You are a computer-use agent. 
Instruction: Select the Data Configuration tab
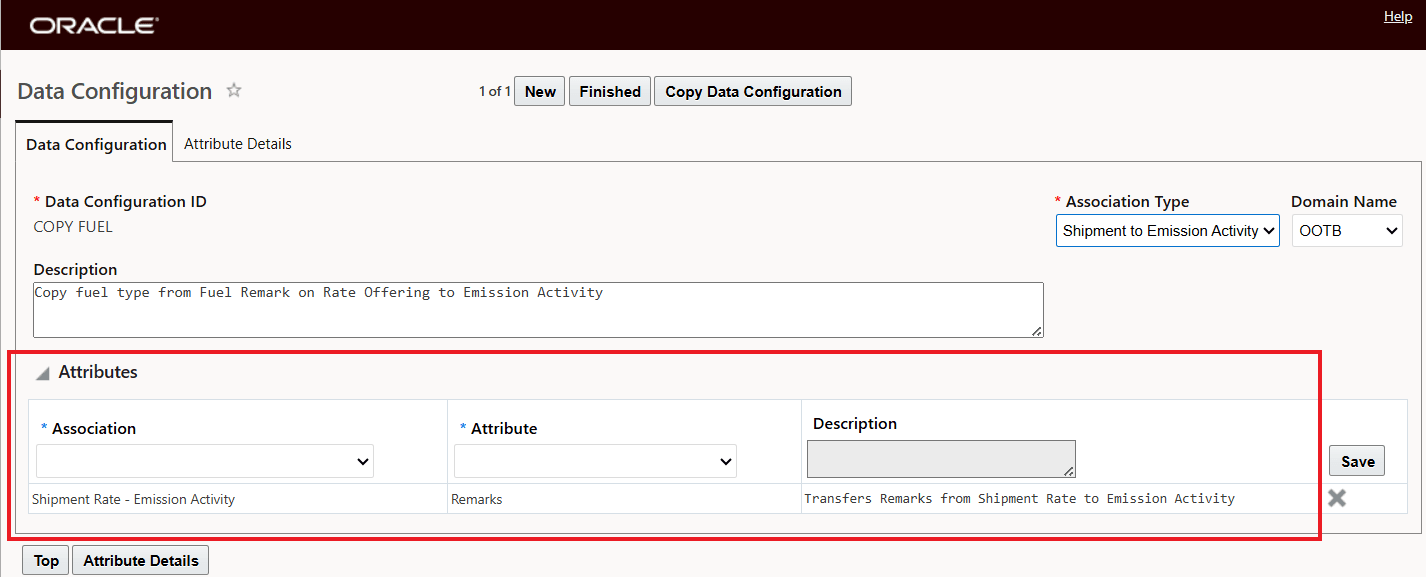[x=94, y=143]
